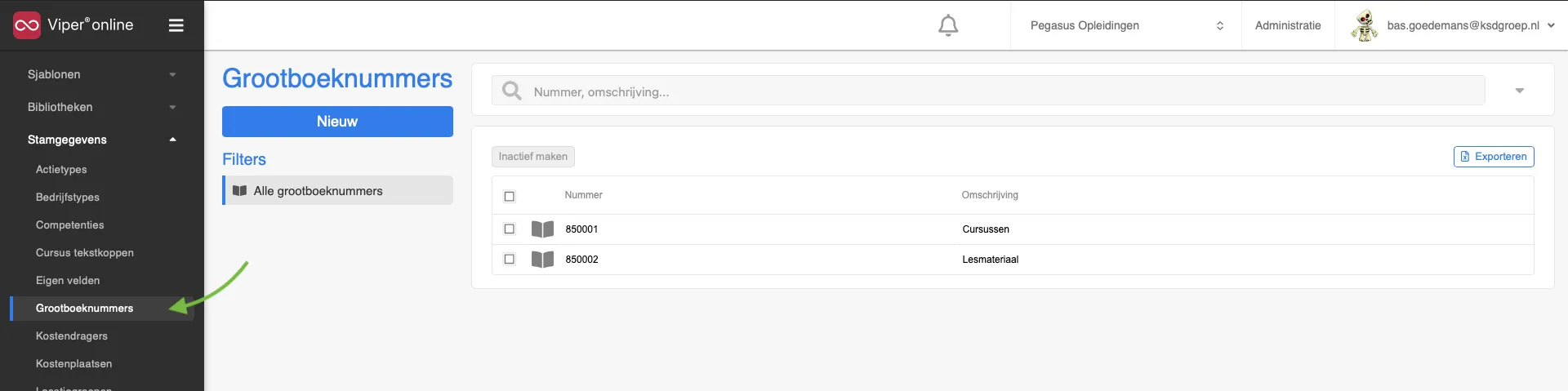
Task: Click the book icon for row 850002
Action: point(542,260)
